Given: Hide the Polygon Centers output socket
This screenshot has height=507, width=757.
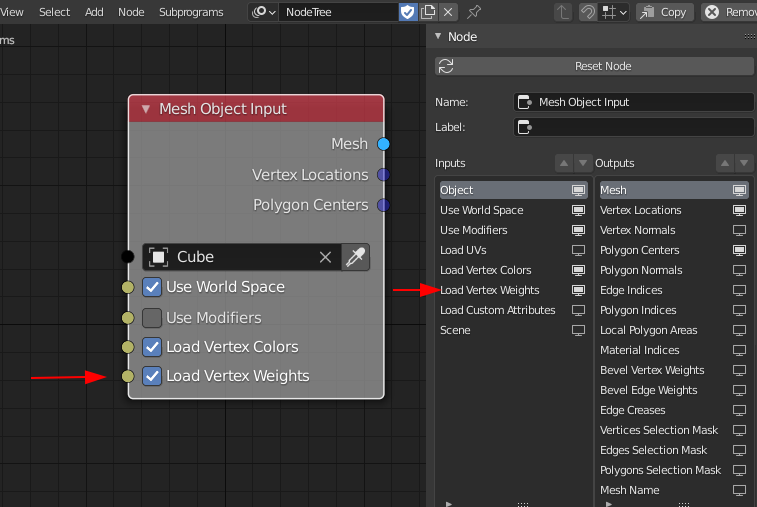Looking at the screenshot, I should tap(739, 250).
